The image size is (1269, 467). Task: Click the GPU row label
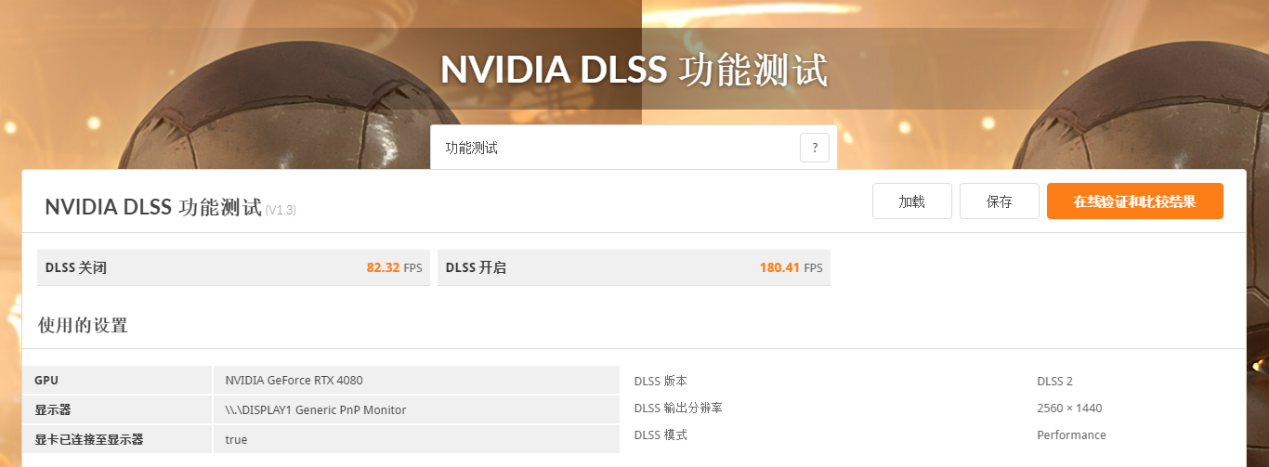tap(46, 380)
